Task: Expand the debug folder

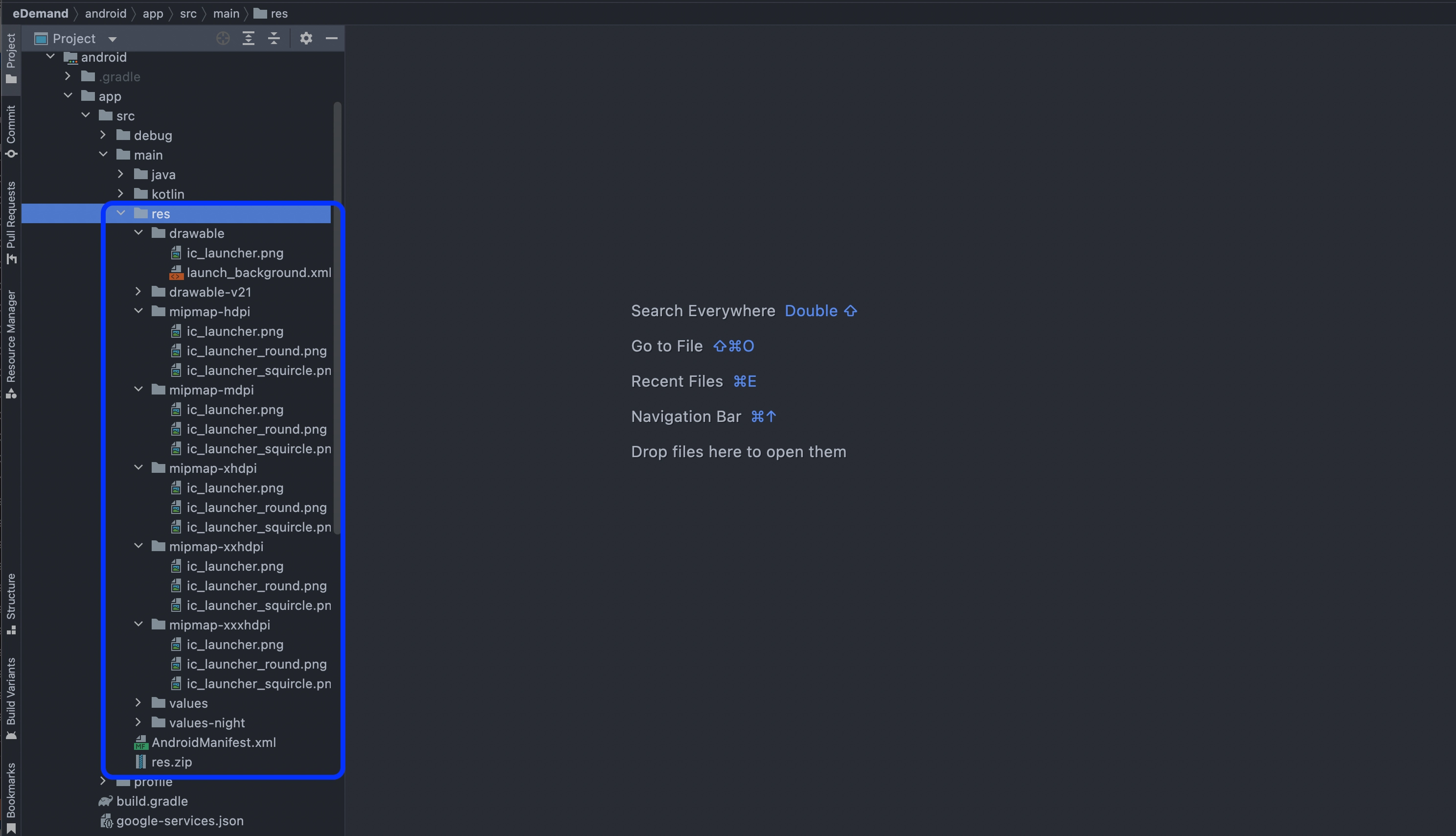Action: click(103, 135)
